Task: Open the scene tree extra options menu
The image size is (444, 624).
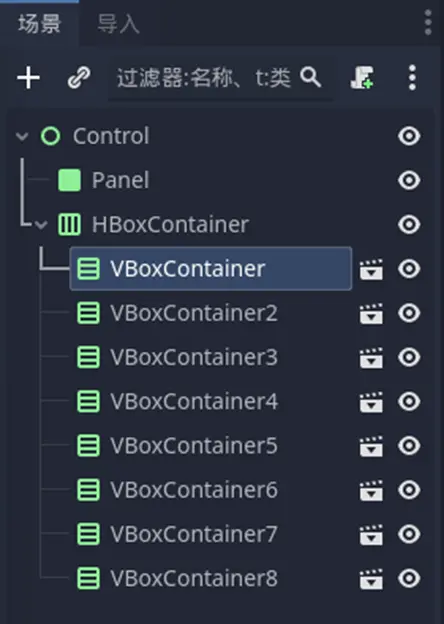Action: [x=412, y=77]
